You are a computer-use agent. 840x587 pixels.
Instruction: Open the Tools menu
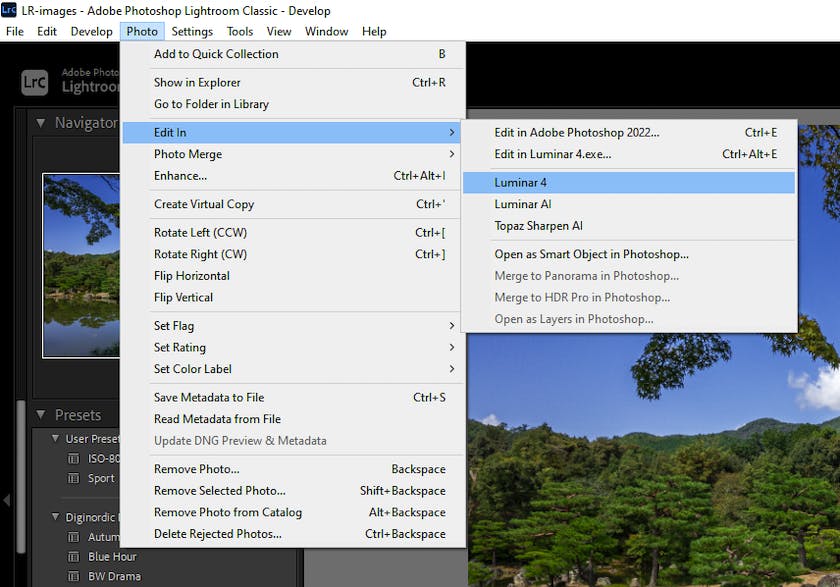click(x=239, y=32)
